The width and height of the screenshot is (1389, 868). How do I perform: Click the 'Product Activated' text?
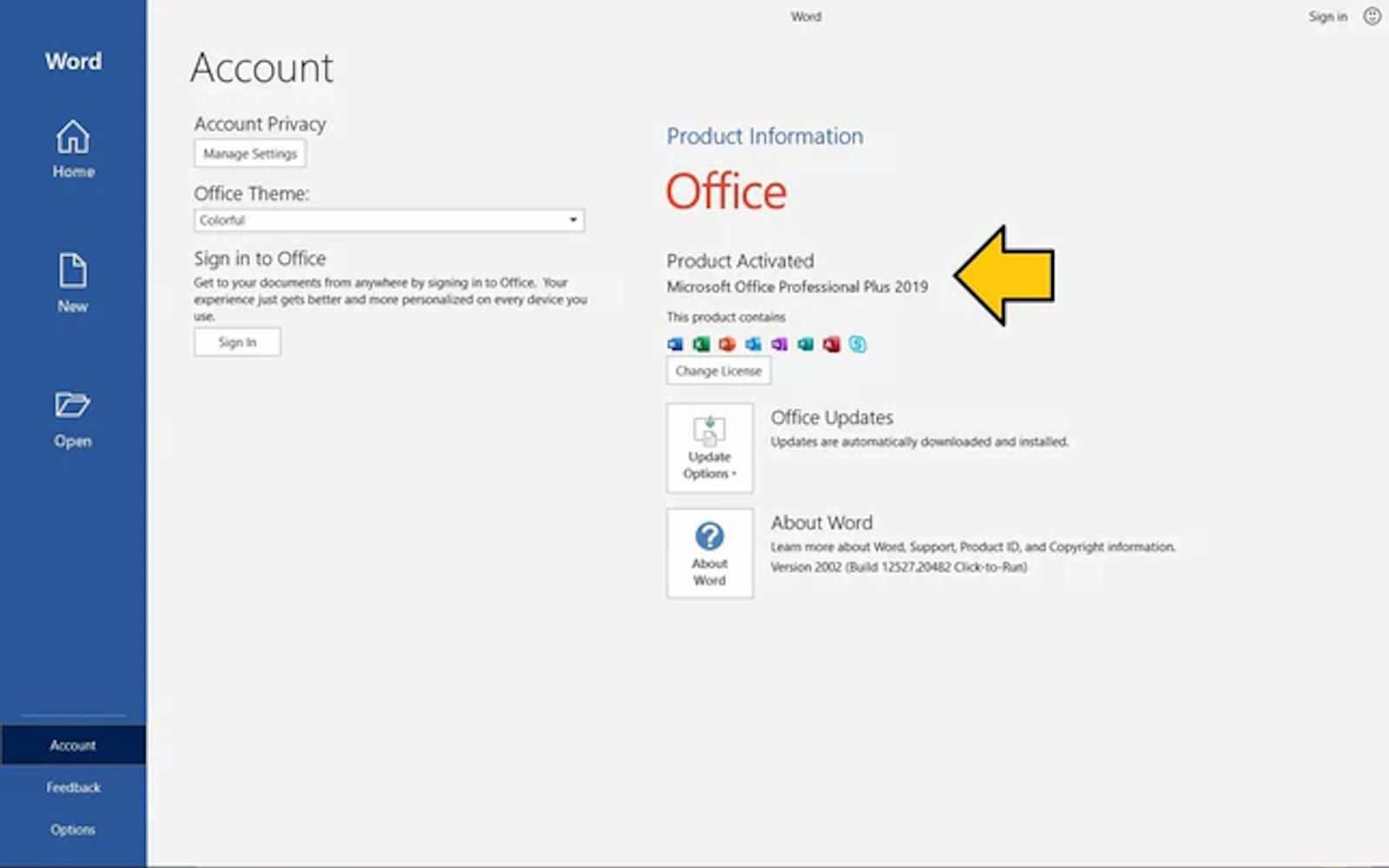point(741,260)
